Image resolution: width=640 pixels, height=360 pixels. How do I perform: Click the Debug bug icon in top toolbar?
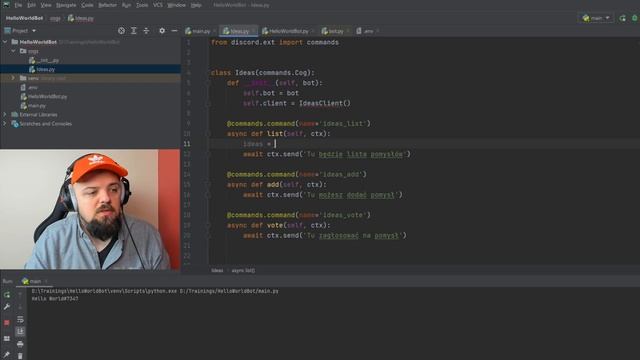pyautogui.click(x=635, y=18)
